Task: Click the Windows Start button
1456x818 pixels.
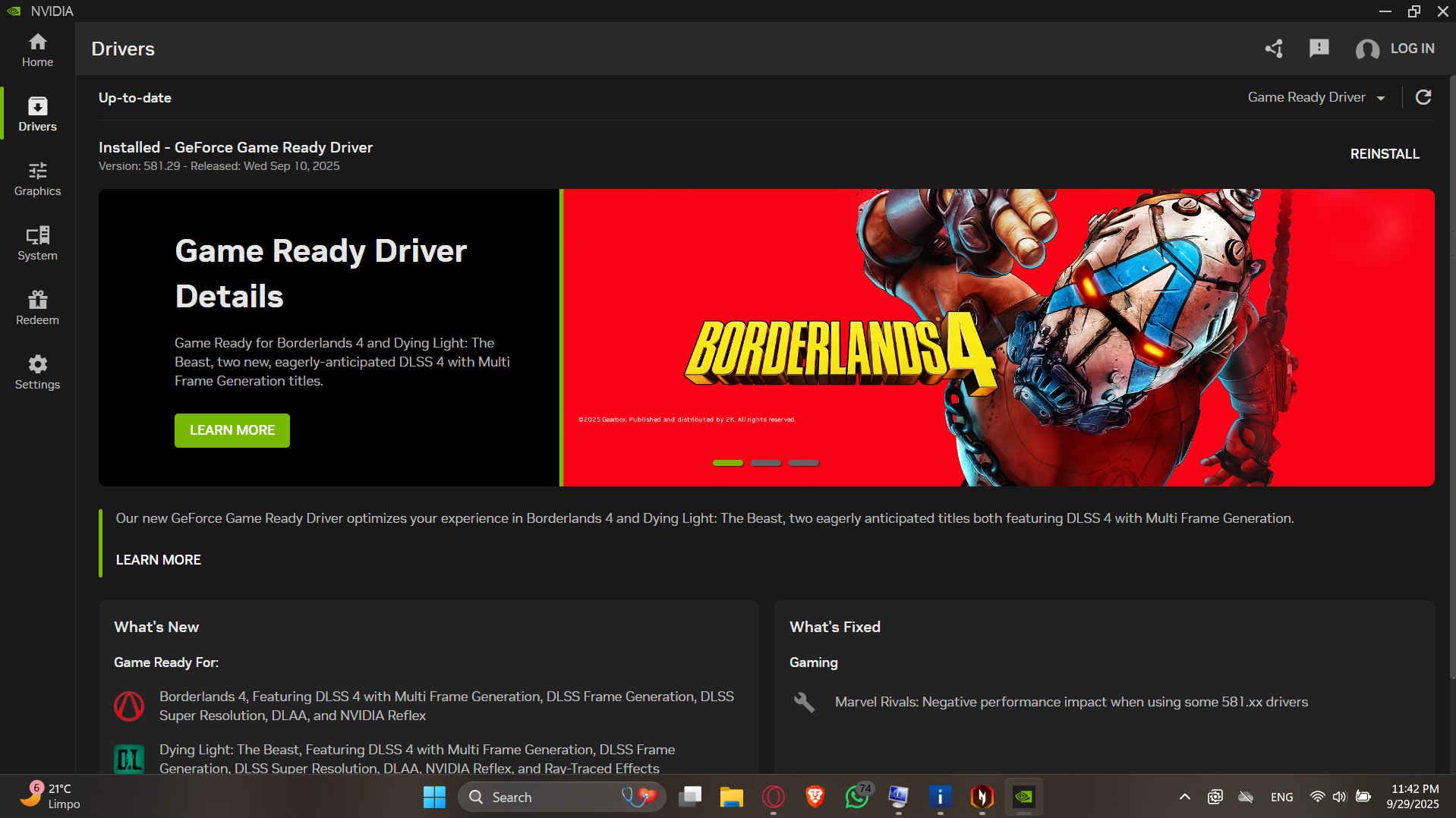Action: click(434, 797)
